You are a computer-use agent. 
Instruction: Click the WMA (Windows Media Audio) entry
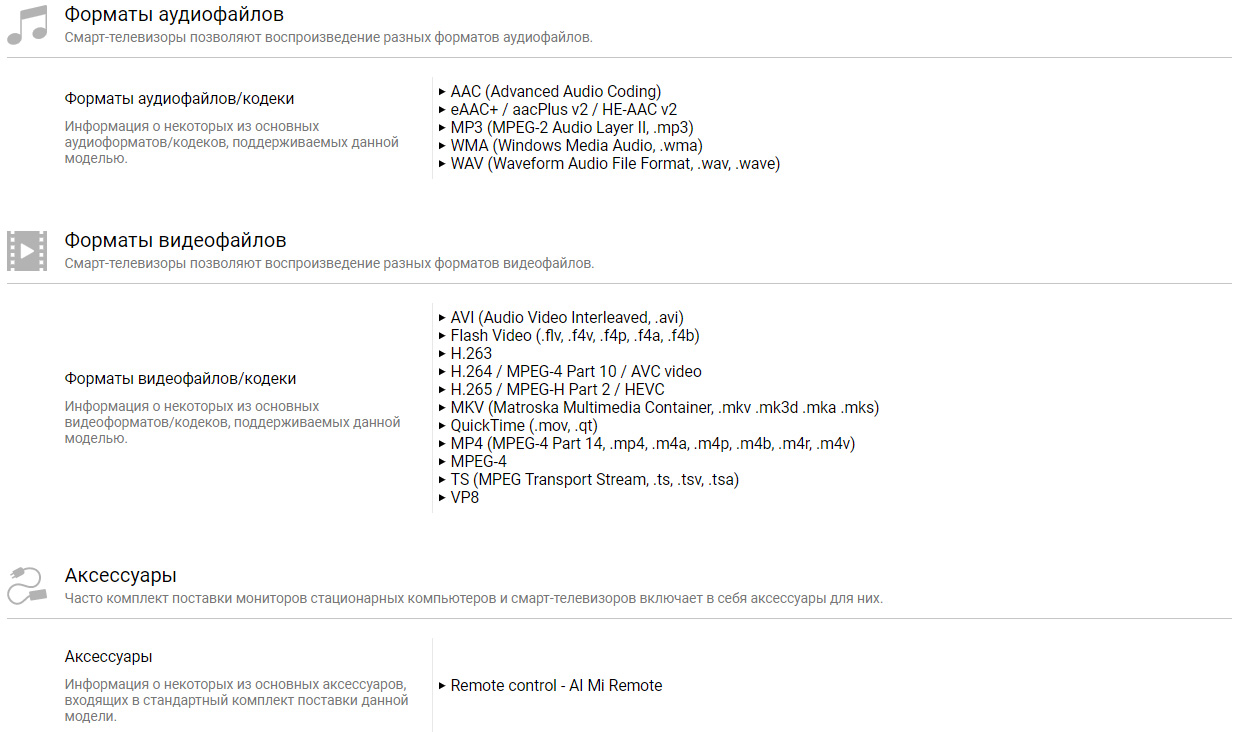click(x=576, y=146)
